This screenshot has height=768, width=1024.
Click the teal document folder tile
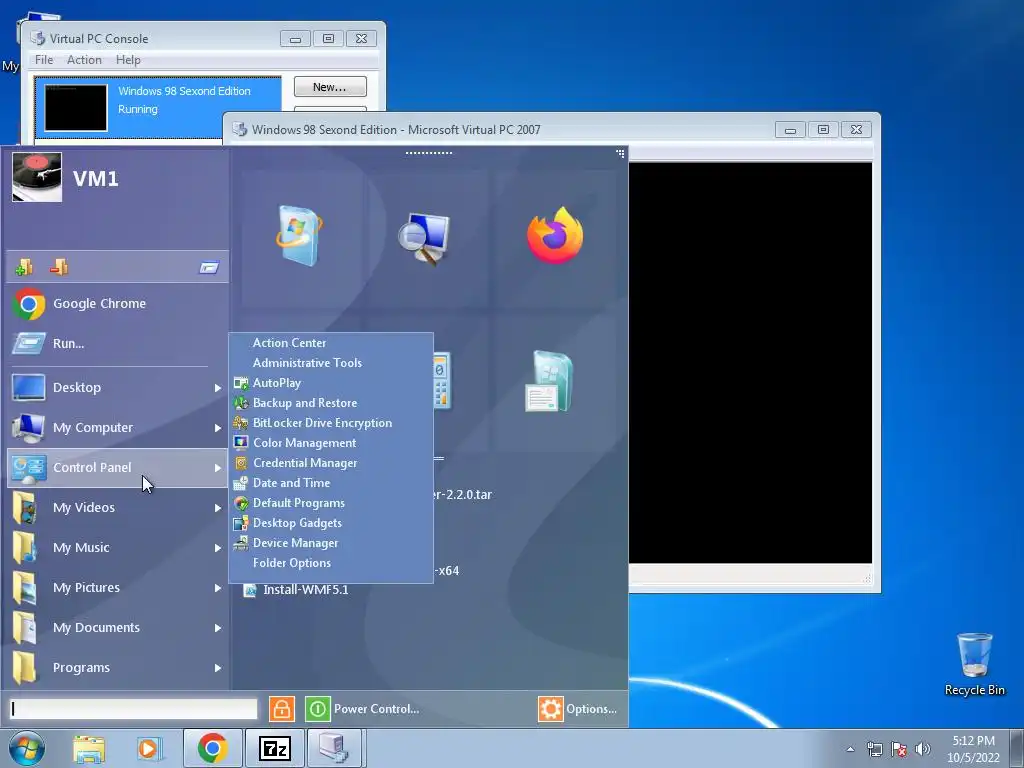tap(549, 382)
